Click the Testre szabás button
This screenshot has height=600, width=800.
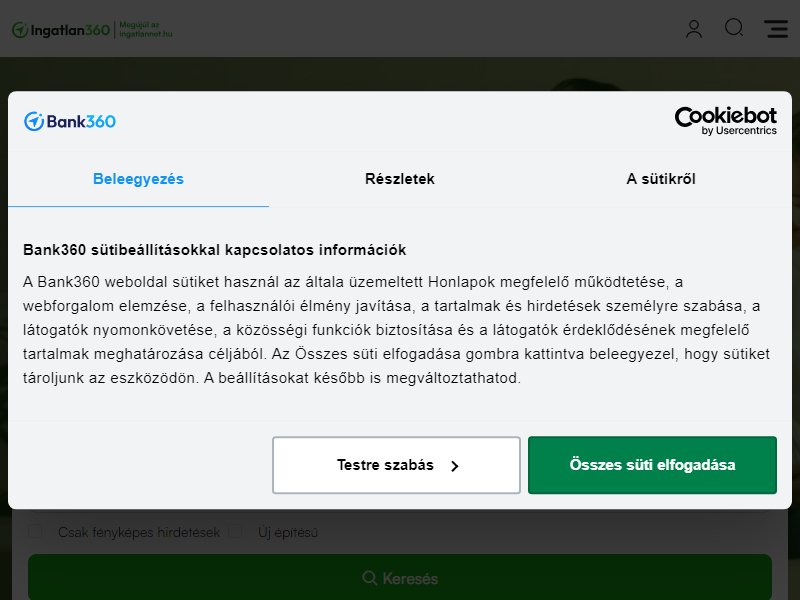[396, 465]
